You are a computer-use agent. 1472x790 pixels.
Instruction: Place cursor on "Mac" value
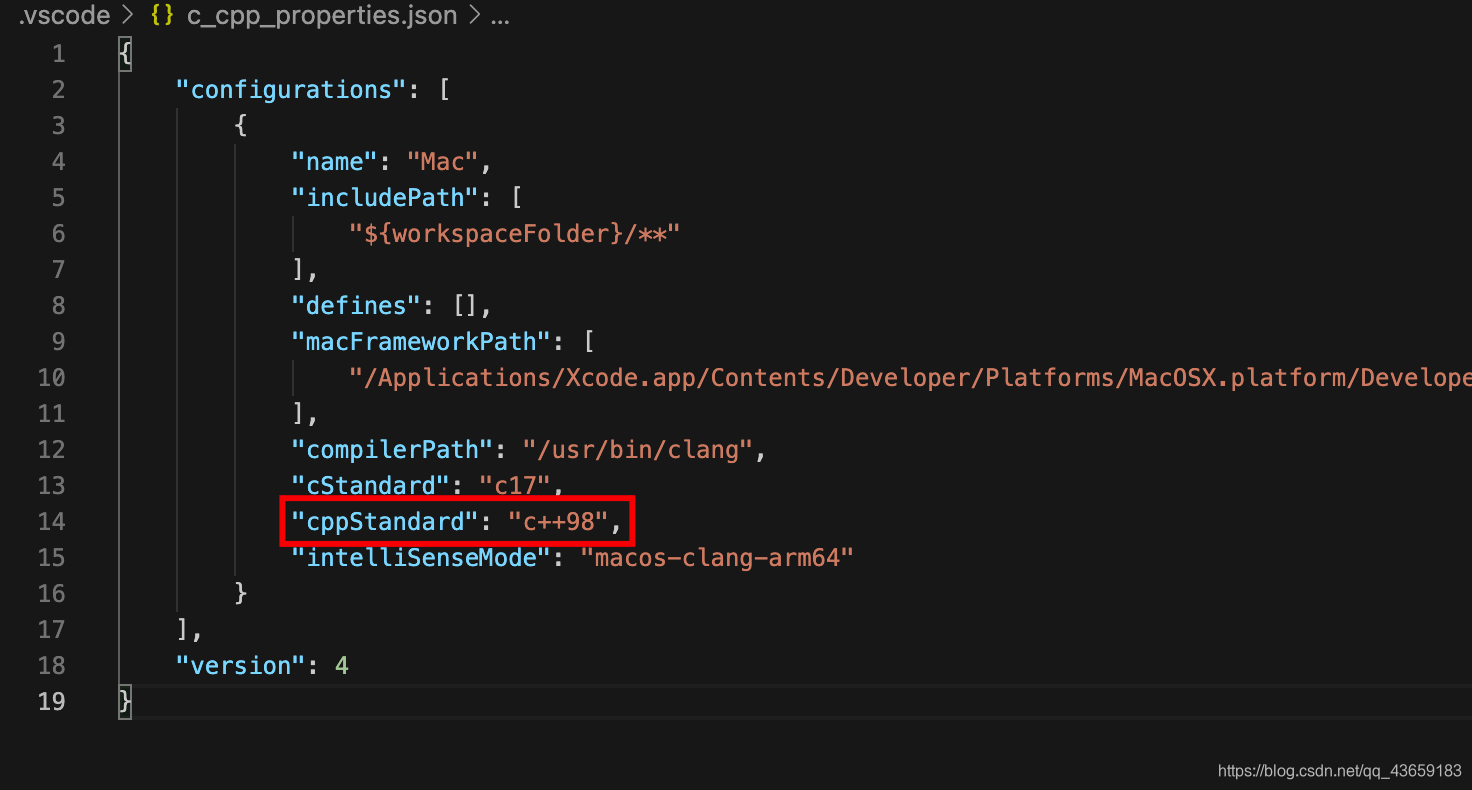click(x=443, y=161)
